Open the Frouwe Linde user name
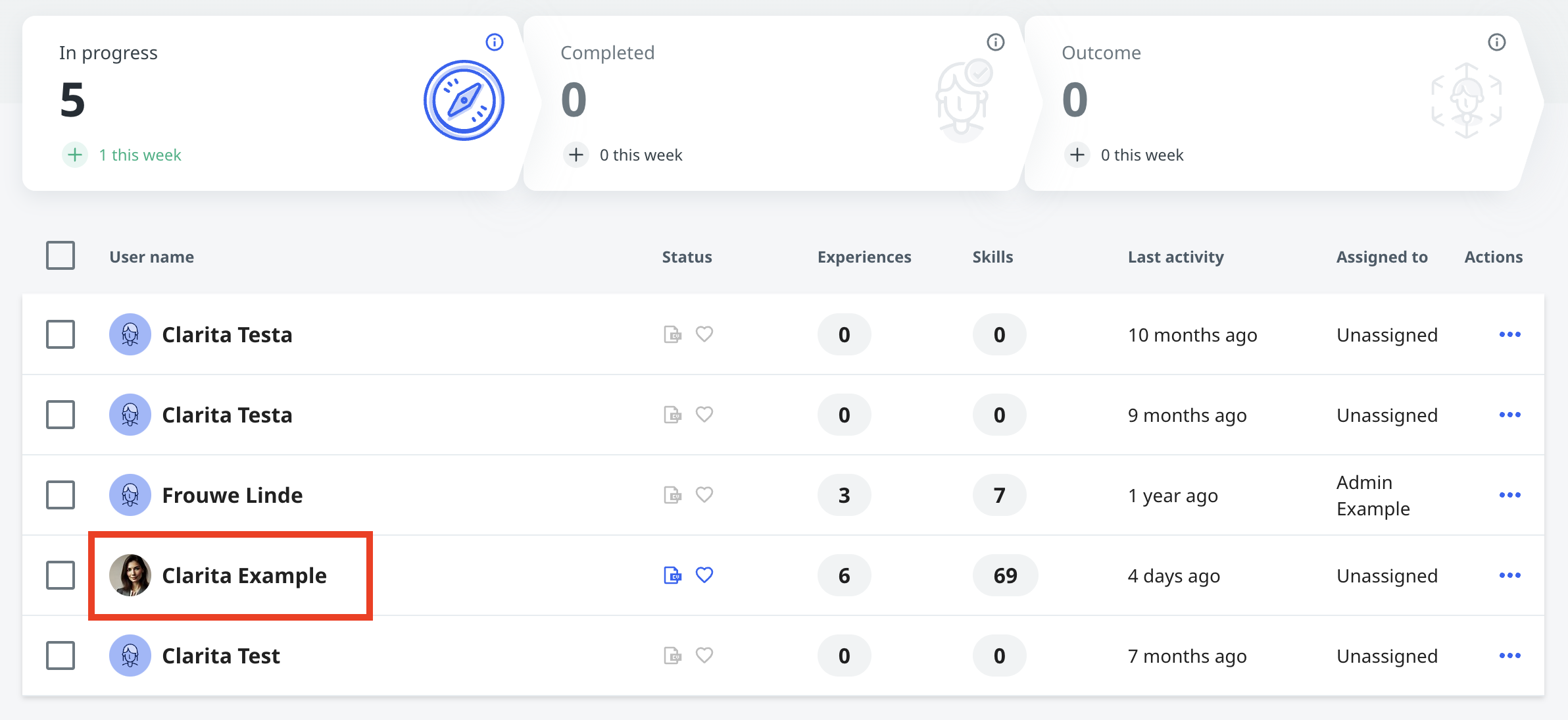 point(232,495)
